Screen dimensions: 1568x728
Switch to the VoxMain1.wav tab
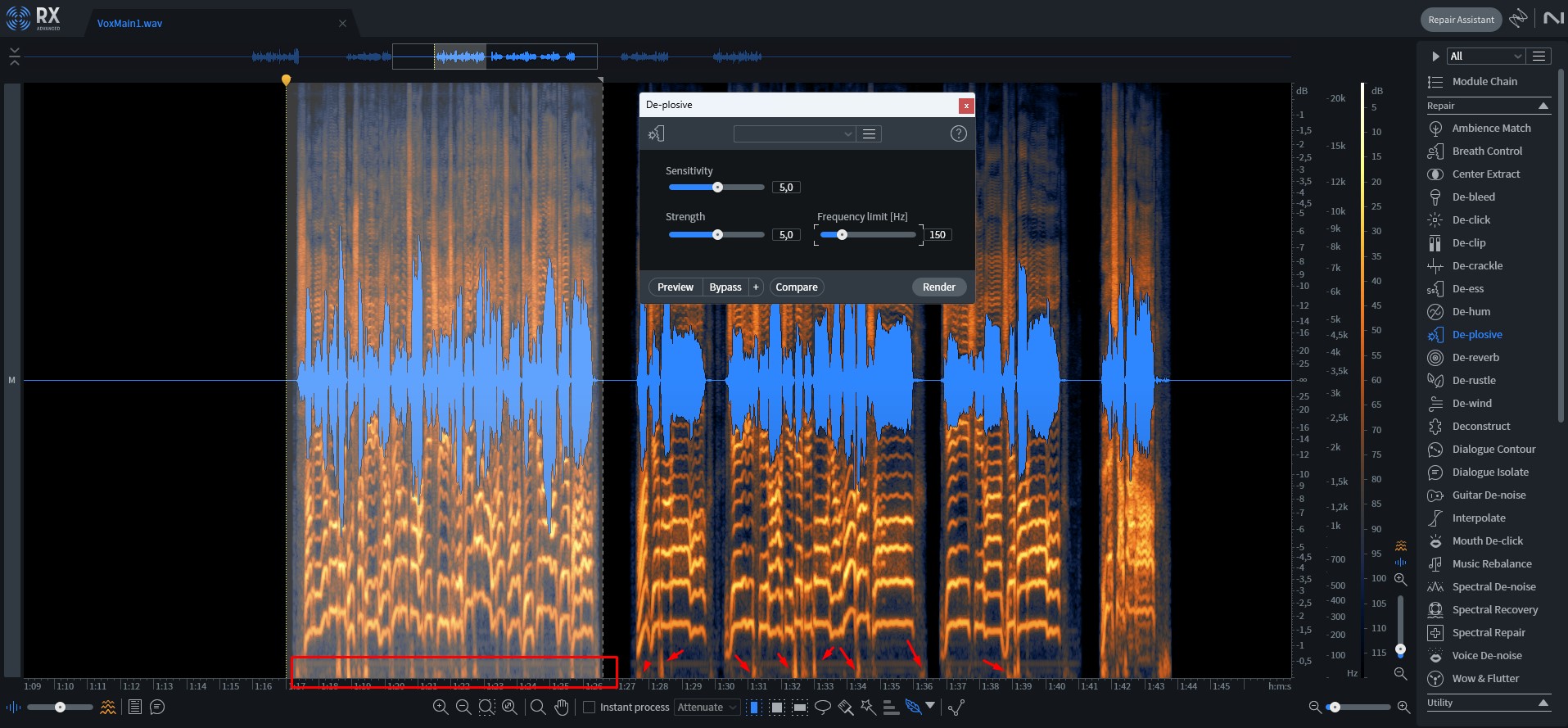tap(129, 23)
